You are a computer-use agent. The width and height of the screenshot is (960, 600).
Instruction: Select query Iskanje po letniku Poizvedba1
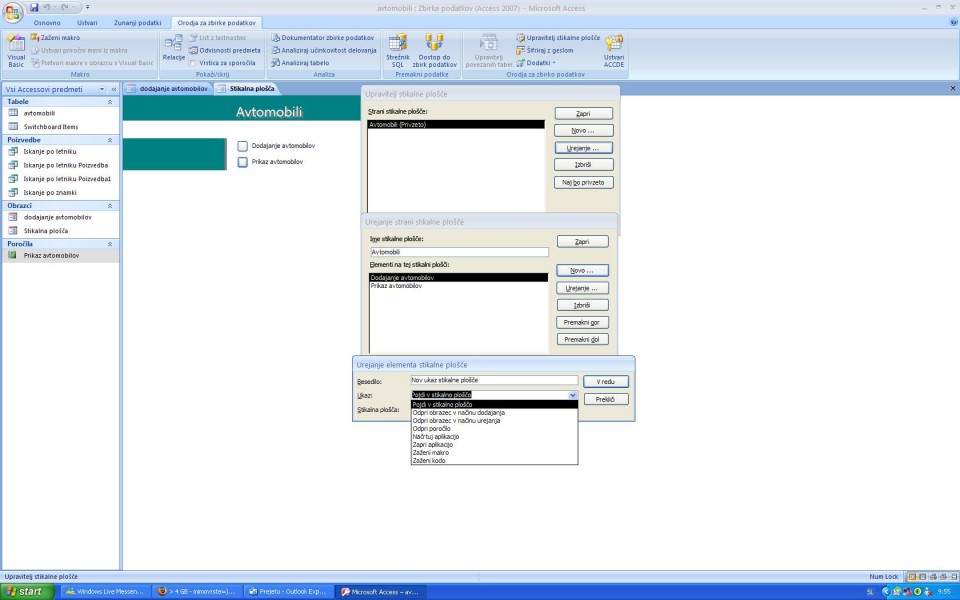67,179
